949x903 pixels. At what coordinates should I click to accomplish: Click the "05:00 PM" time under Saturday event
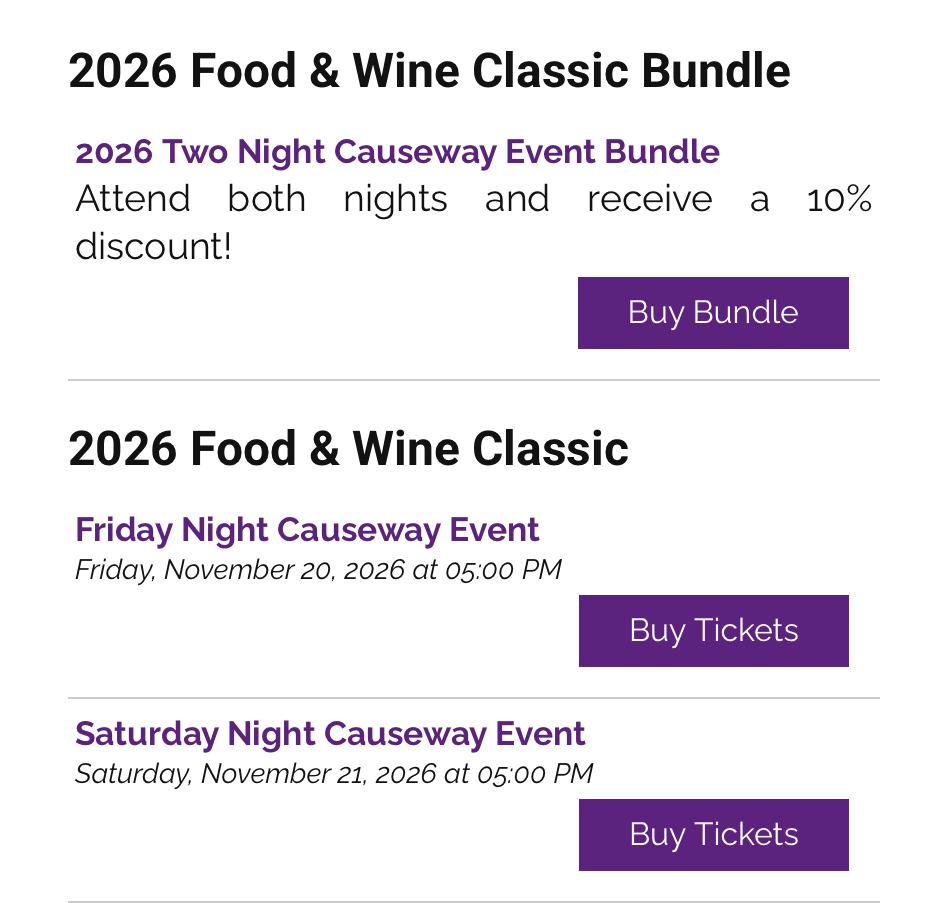click(534, 774)
